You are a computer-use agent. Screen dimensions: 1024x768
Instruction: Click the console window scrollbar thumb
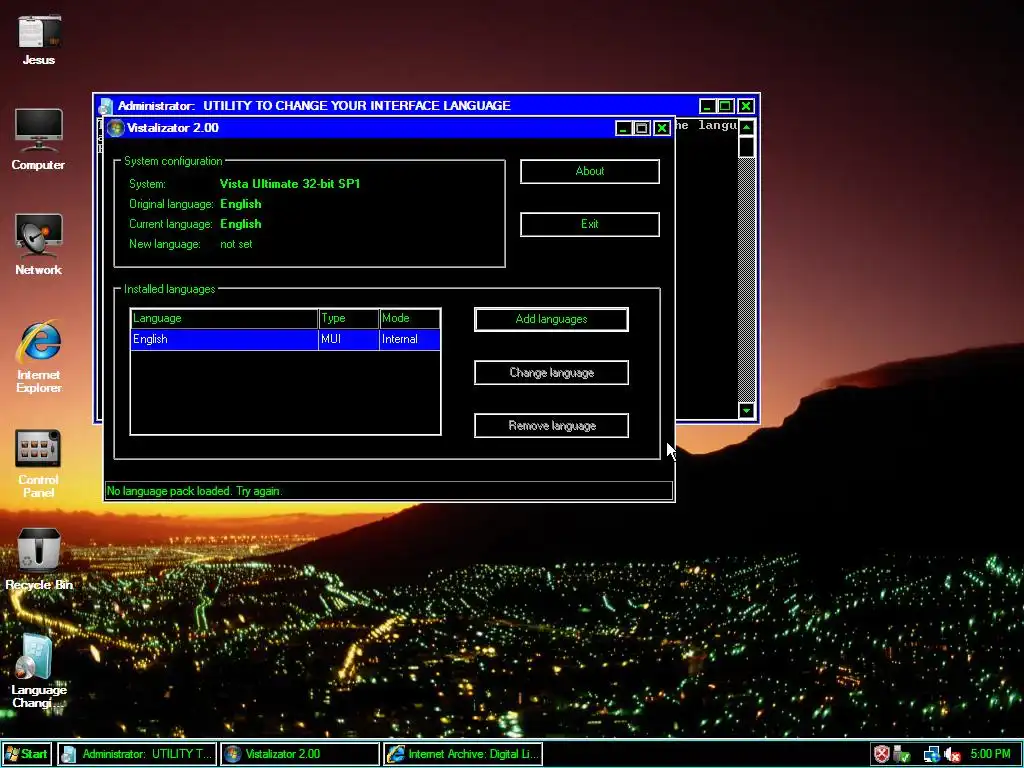[746, 147]
